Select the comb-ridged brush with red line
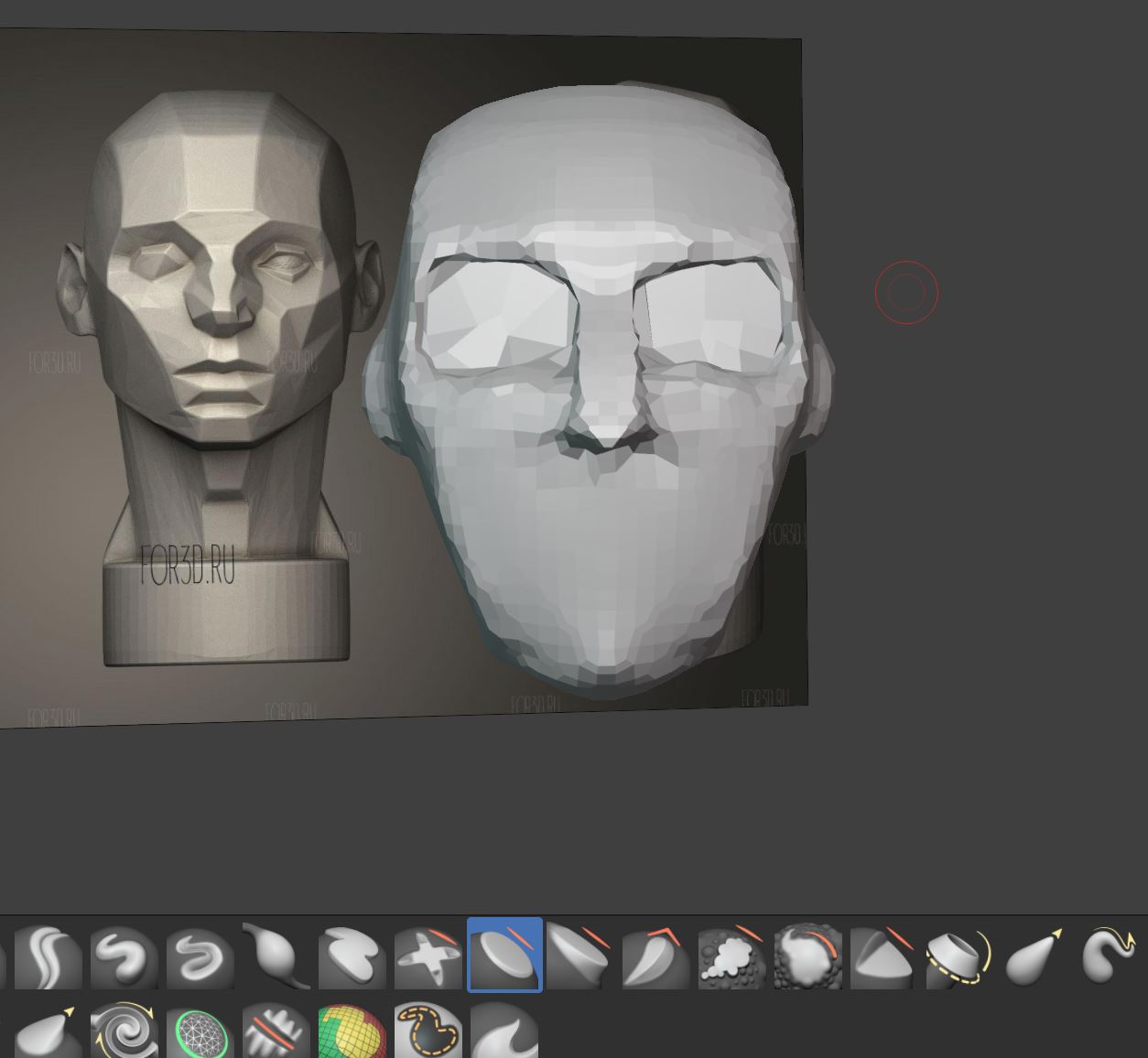 [x=276, y=1031]
